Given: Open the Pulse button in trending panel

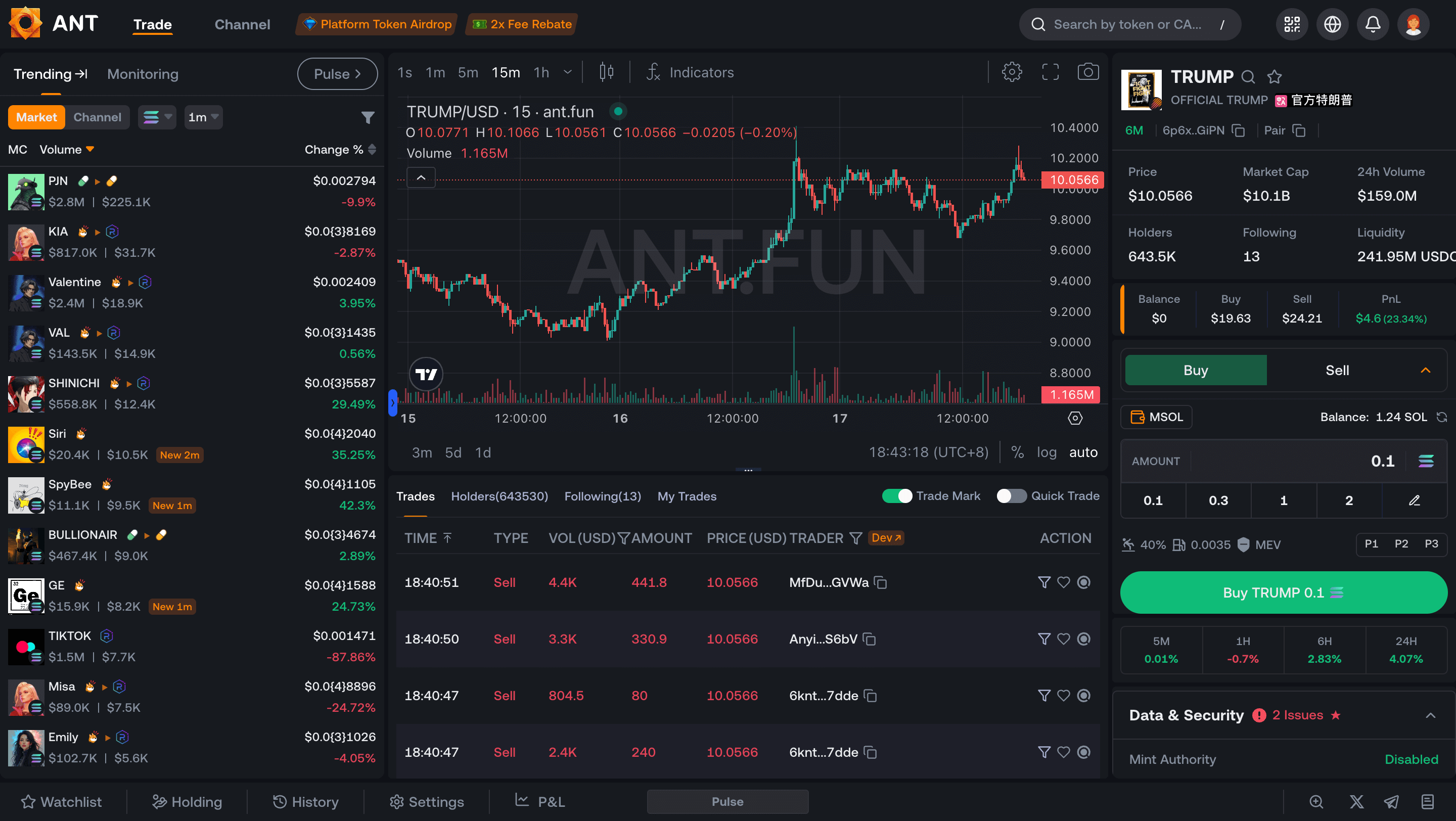Looking at the screenshot, I should [x=337, y=74].
